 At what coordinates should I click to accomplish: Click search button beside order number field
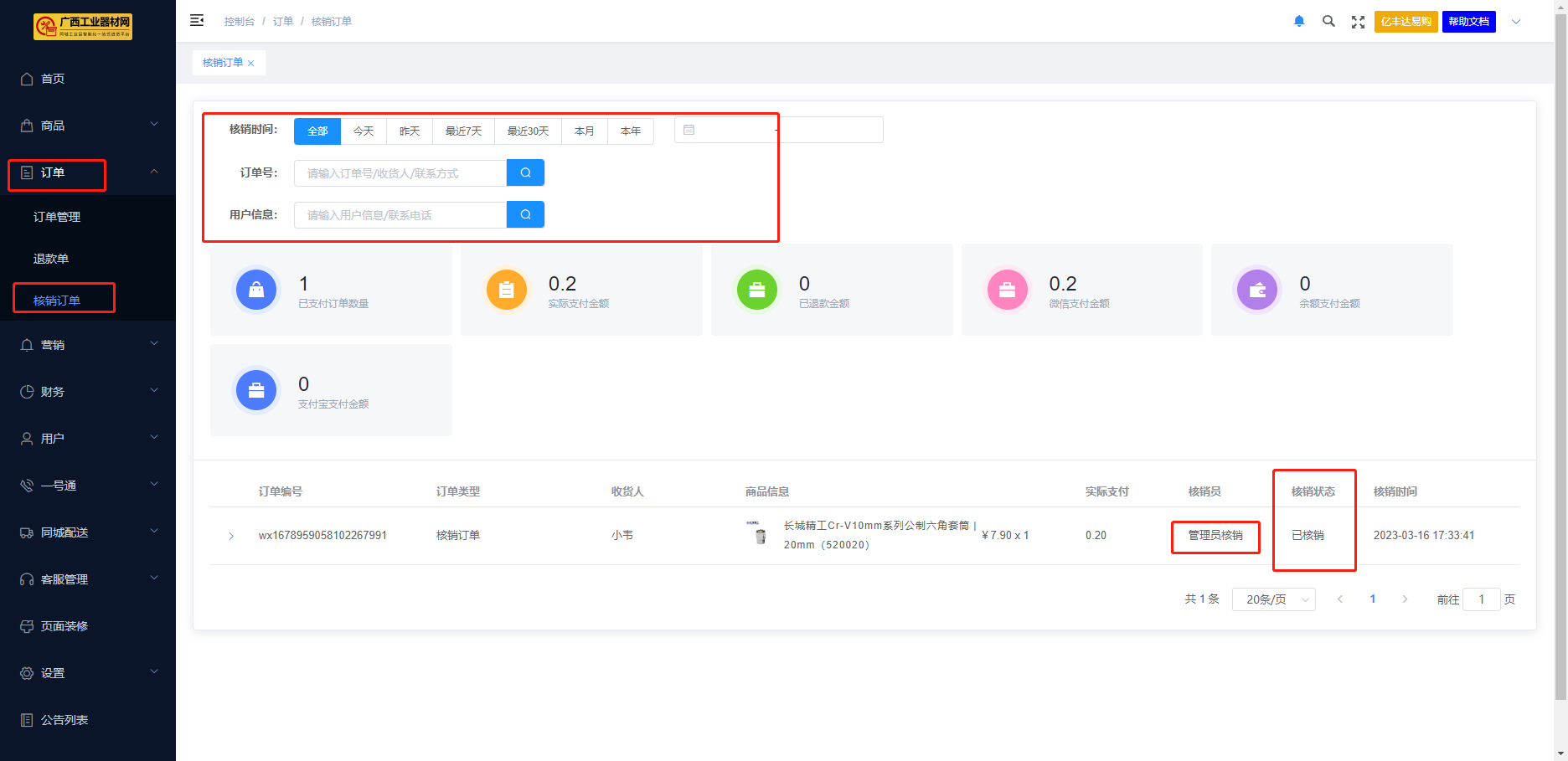(525, 172)
